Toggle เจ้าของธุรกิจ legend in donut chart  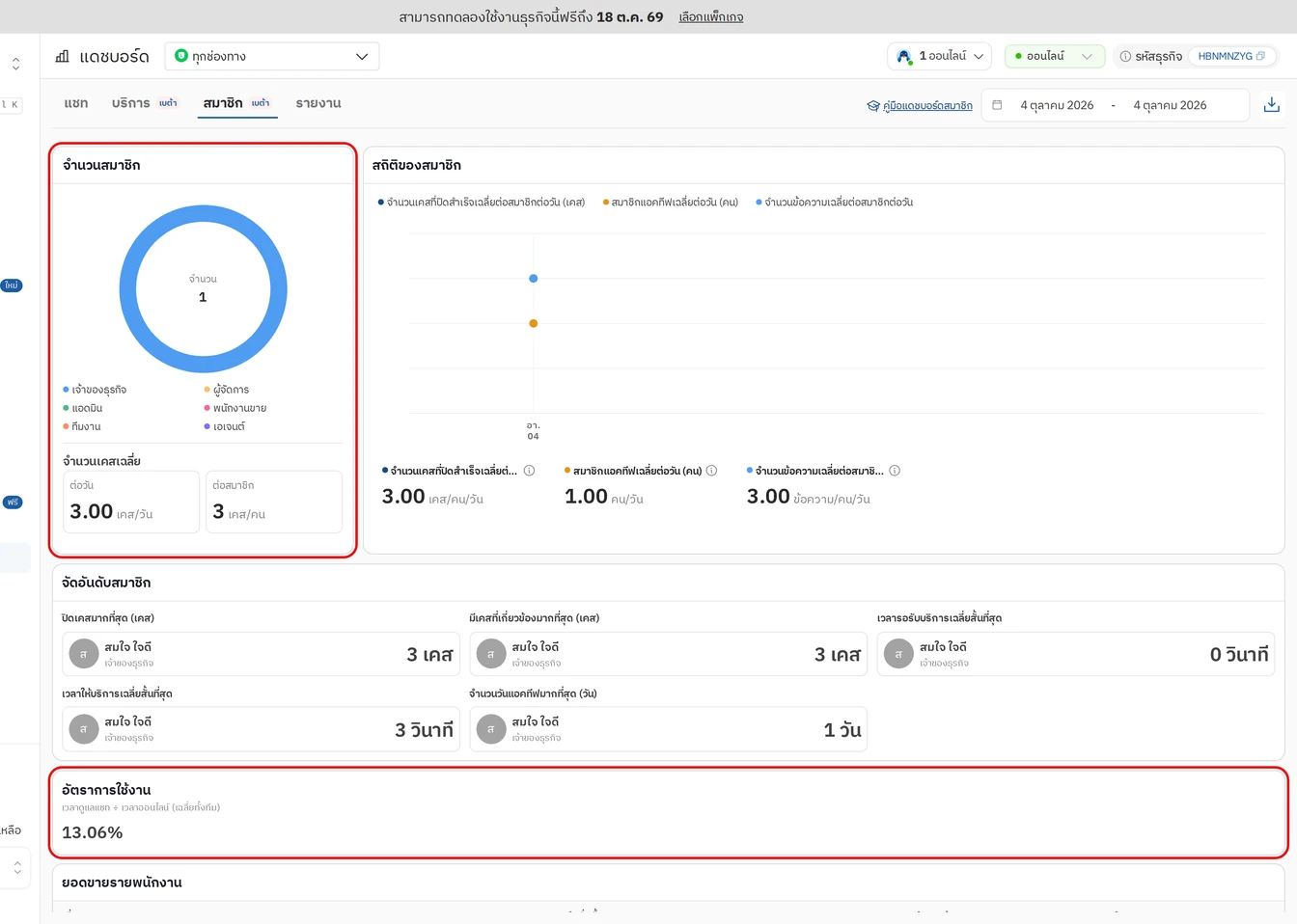tap(95, 390)
